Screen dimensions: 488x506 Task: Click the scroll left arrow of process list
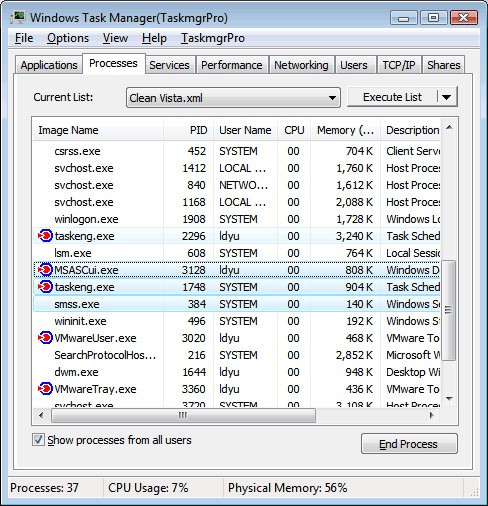tap(41, 415)
